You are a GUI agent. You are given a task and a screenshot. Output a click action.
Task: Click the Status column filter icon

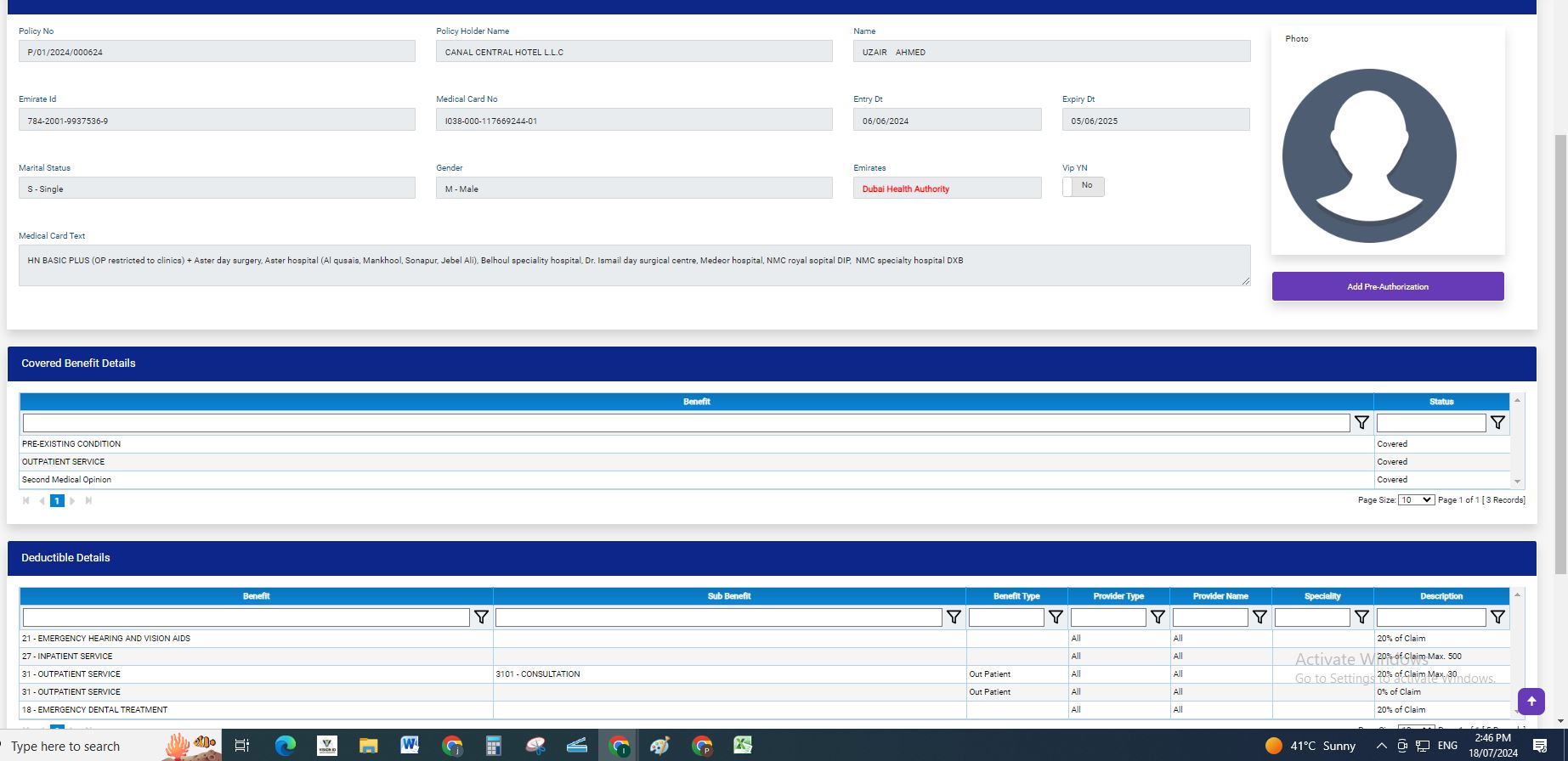(1497, 423)
